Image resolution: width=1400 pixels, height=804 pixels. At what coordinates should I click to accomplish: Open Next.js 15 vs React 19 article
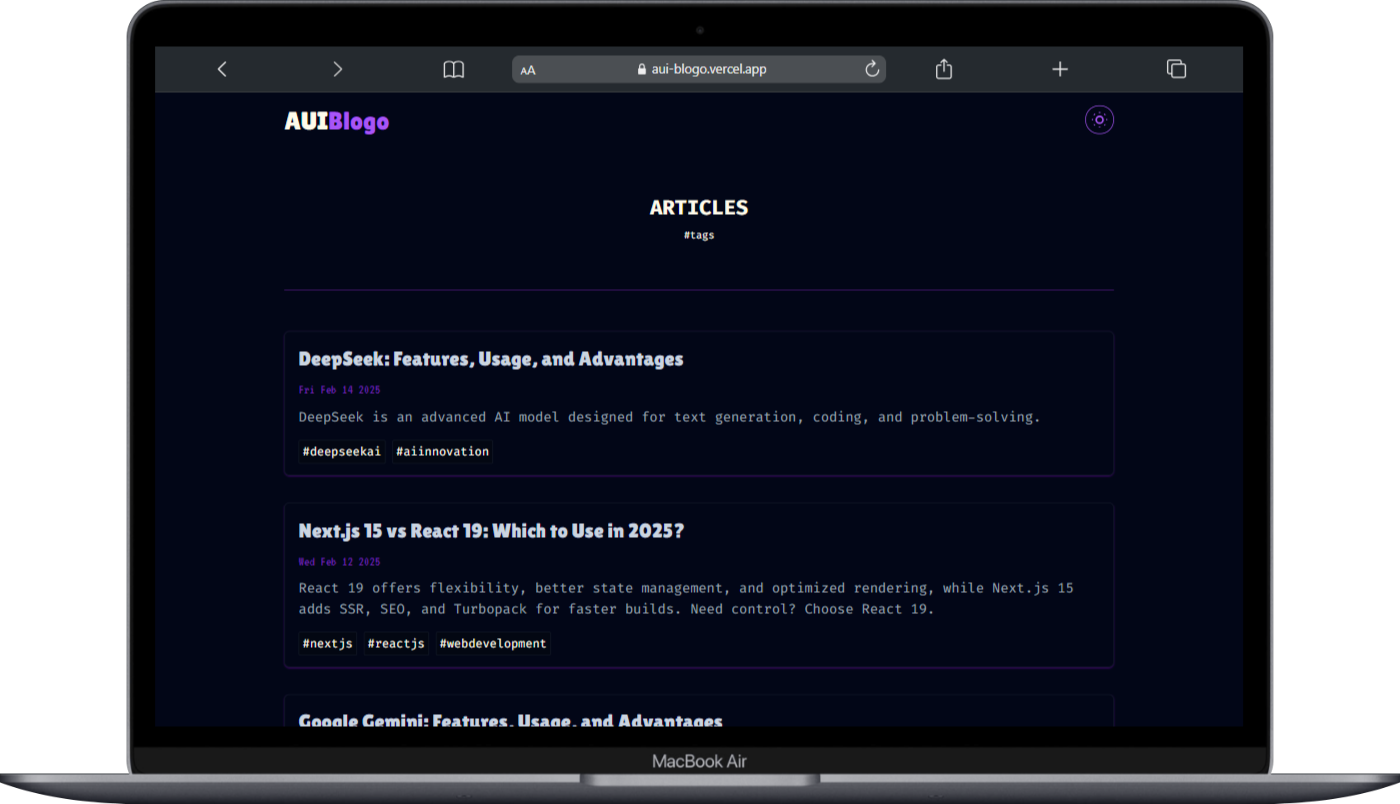[x=491, y=531]
